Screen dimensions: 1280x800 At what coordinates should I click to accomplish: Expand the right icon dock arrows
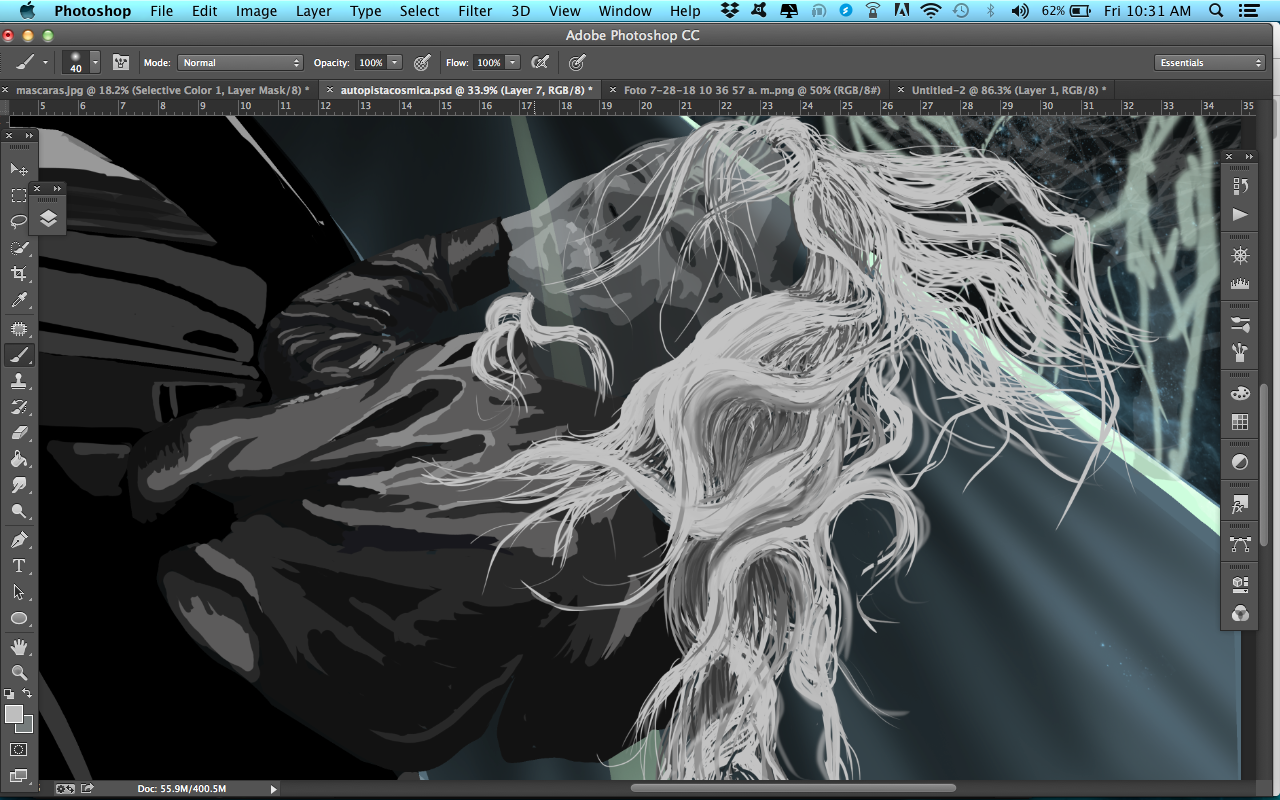tap(1249, 157)
